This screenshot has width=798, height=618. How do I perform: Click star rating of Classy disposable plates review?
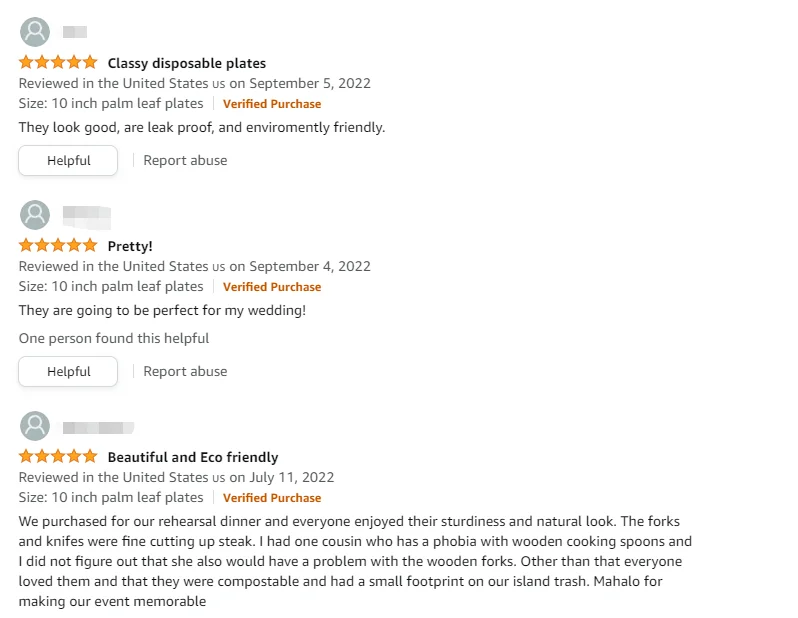[58, 63]
